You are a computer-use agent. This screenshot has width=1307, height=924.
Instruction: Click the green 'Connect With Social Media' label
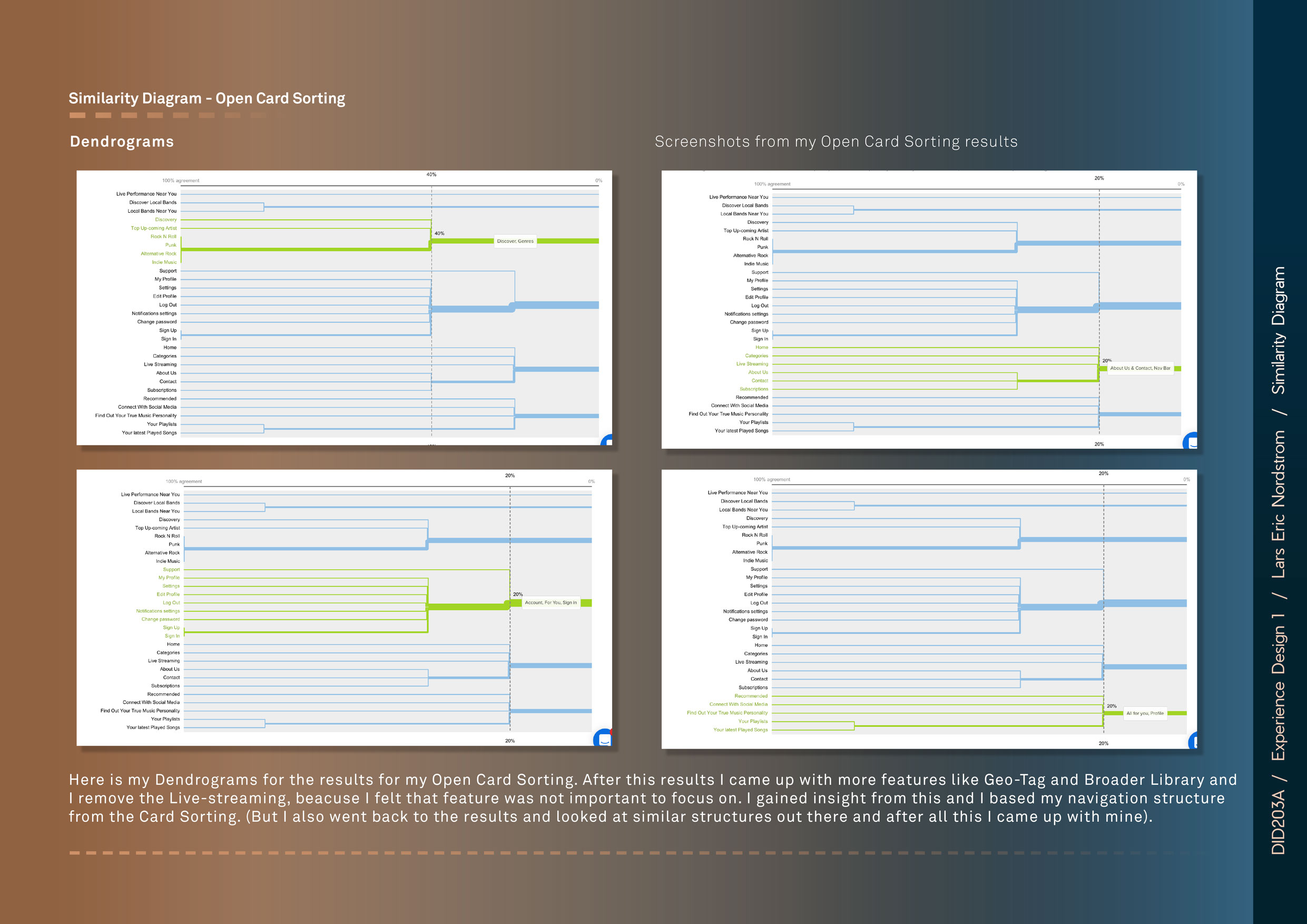739,704
